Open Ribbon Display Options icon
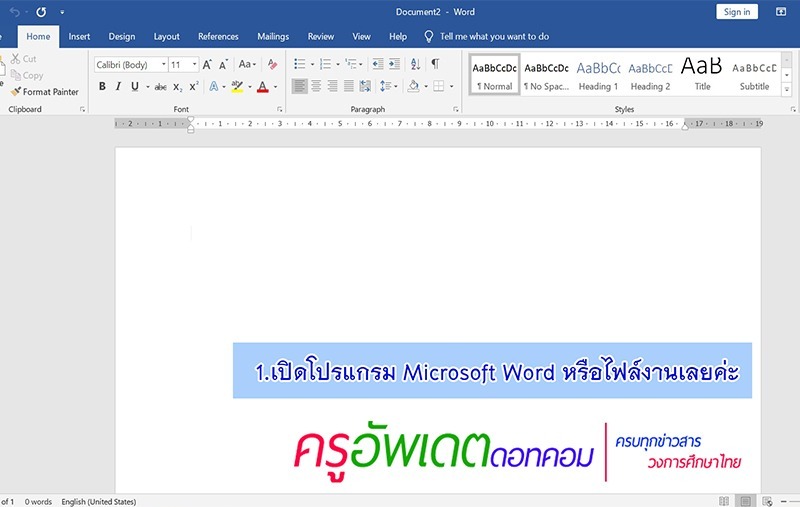800x507 pixels. pyautogui.click(x=781, y=12)
